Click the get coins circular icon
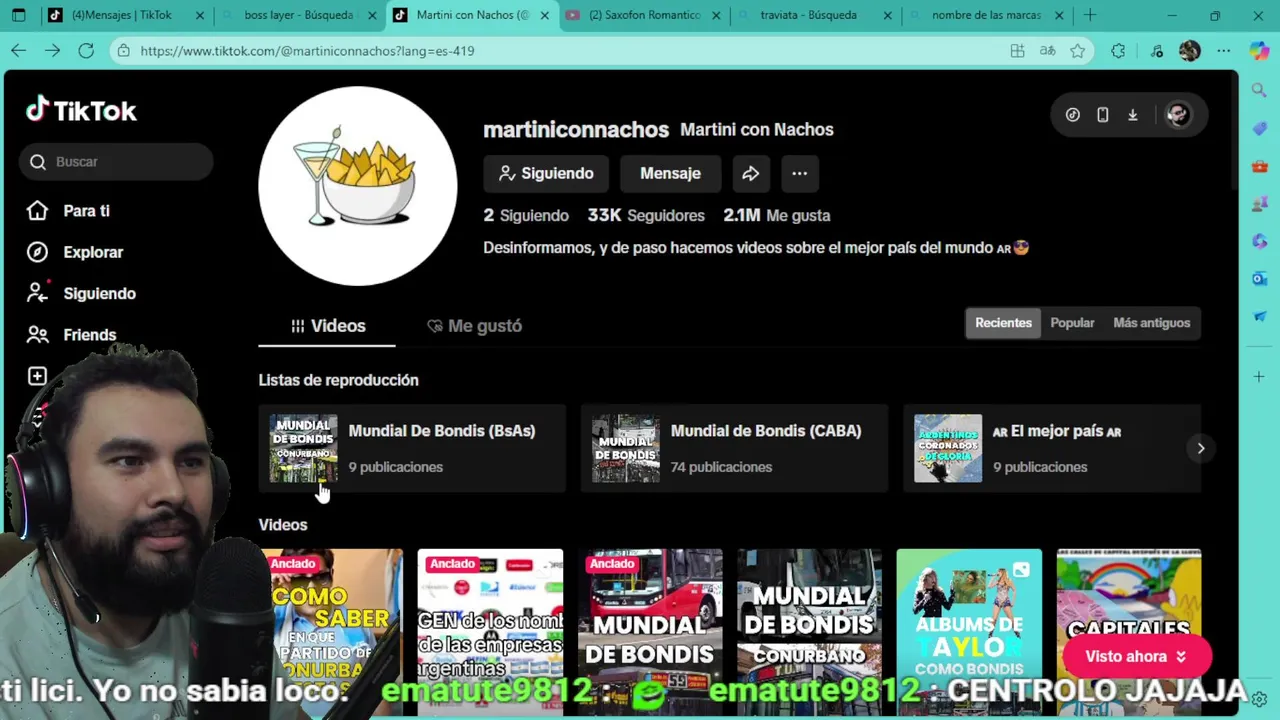This screenshot has height=720, width=1280. pos(1072,115)
